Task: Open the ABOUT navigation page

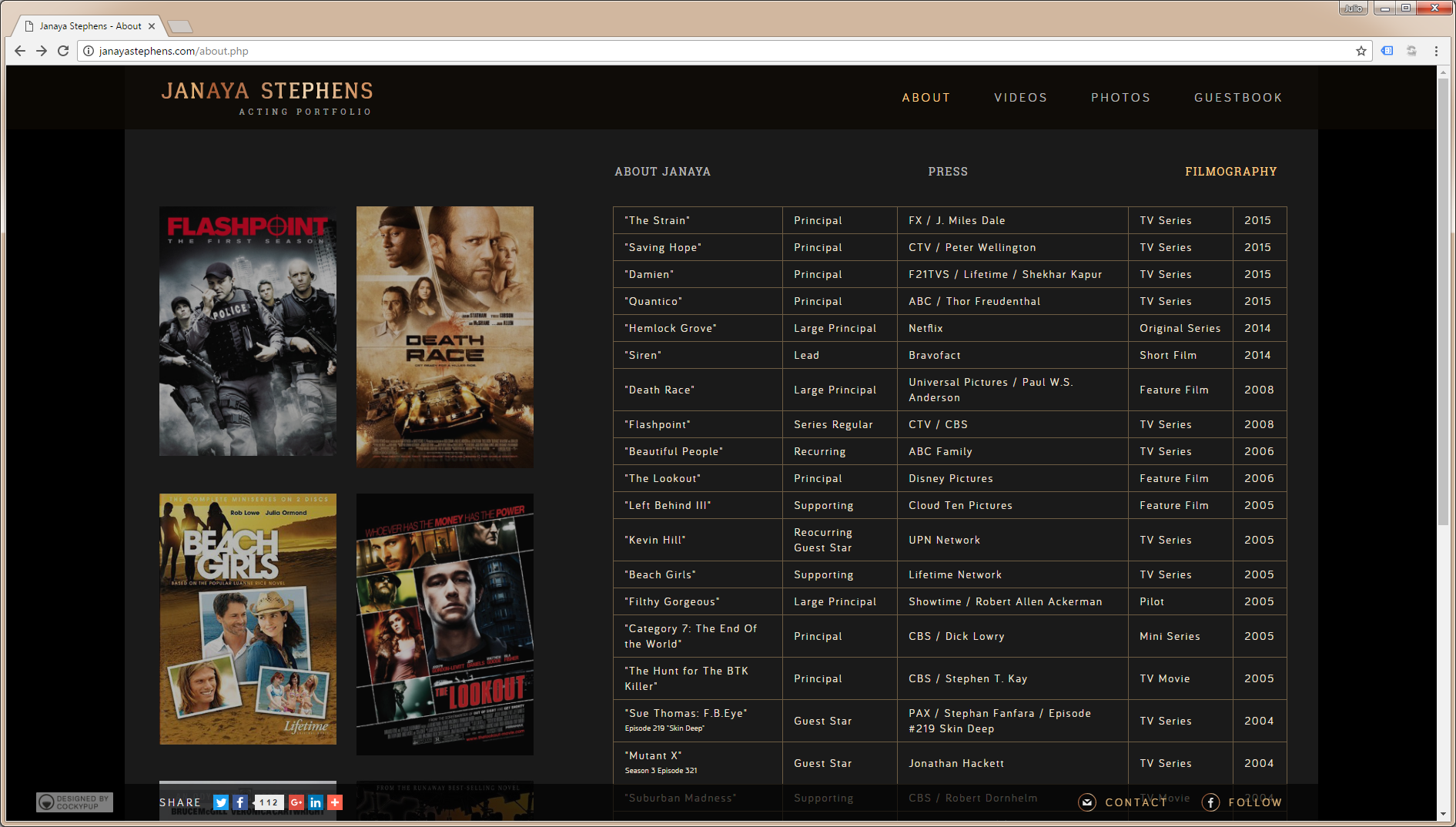Action: (x=926, y=98)
